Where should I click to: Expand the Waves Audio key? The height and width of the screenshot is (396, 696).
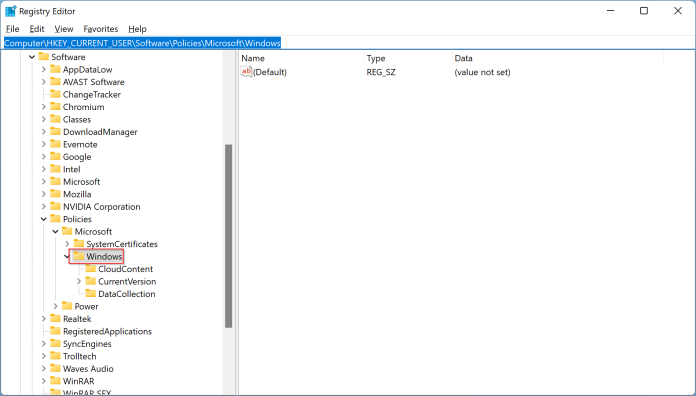click(44, 368)
